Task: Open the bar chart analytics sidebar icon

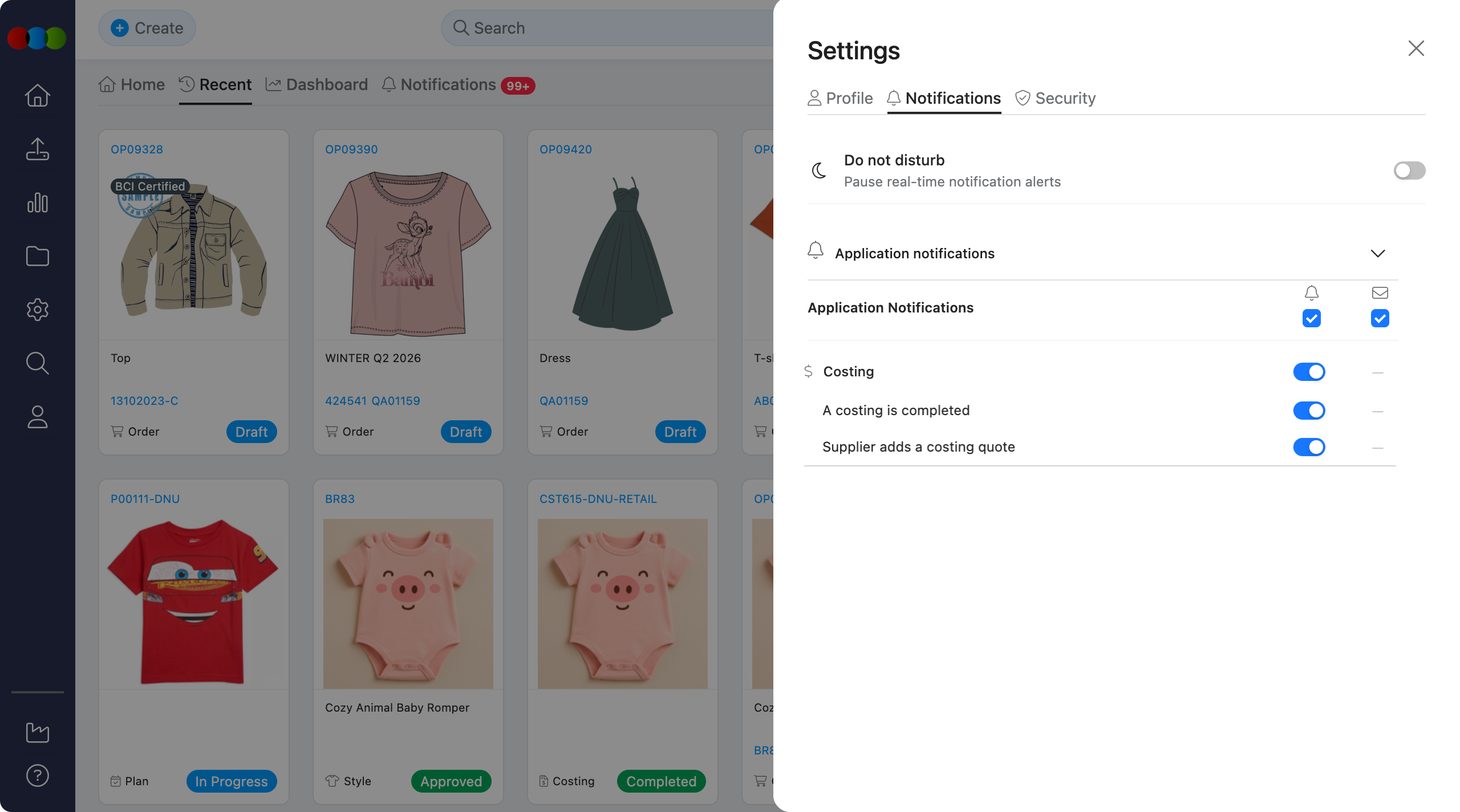Action: (x=38, y=202)
